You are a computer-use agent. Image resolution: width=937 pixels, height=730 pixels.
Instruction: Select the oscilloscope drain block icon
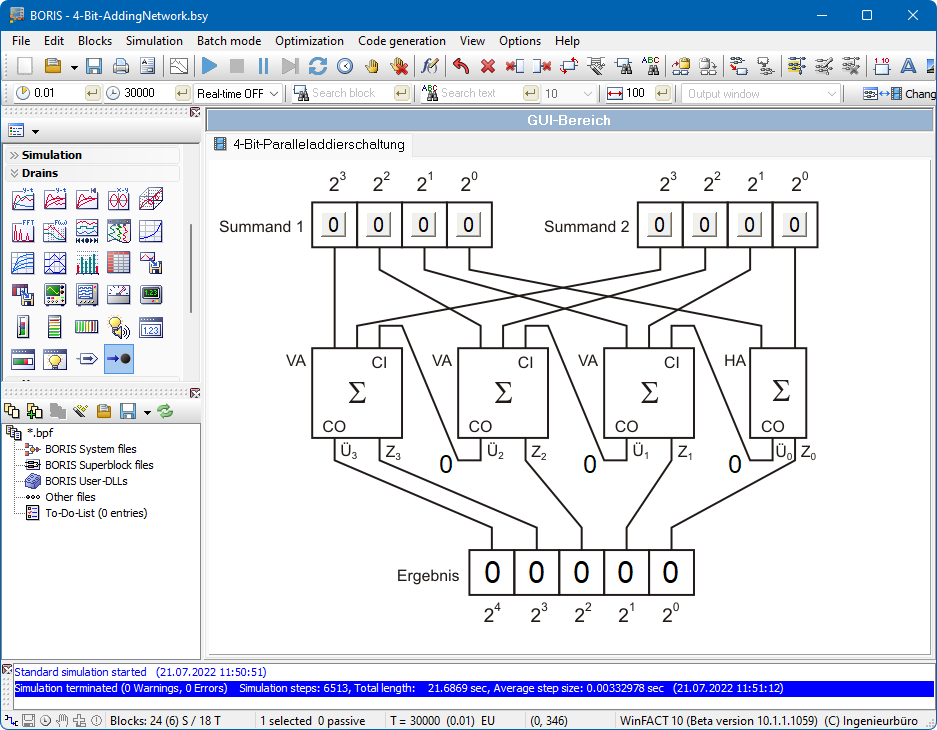[55, 295]
